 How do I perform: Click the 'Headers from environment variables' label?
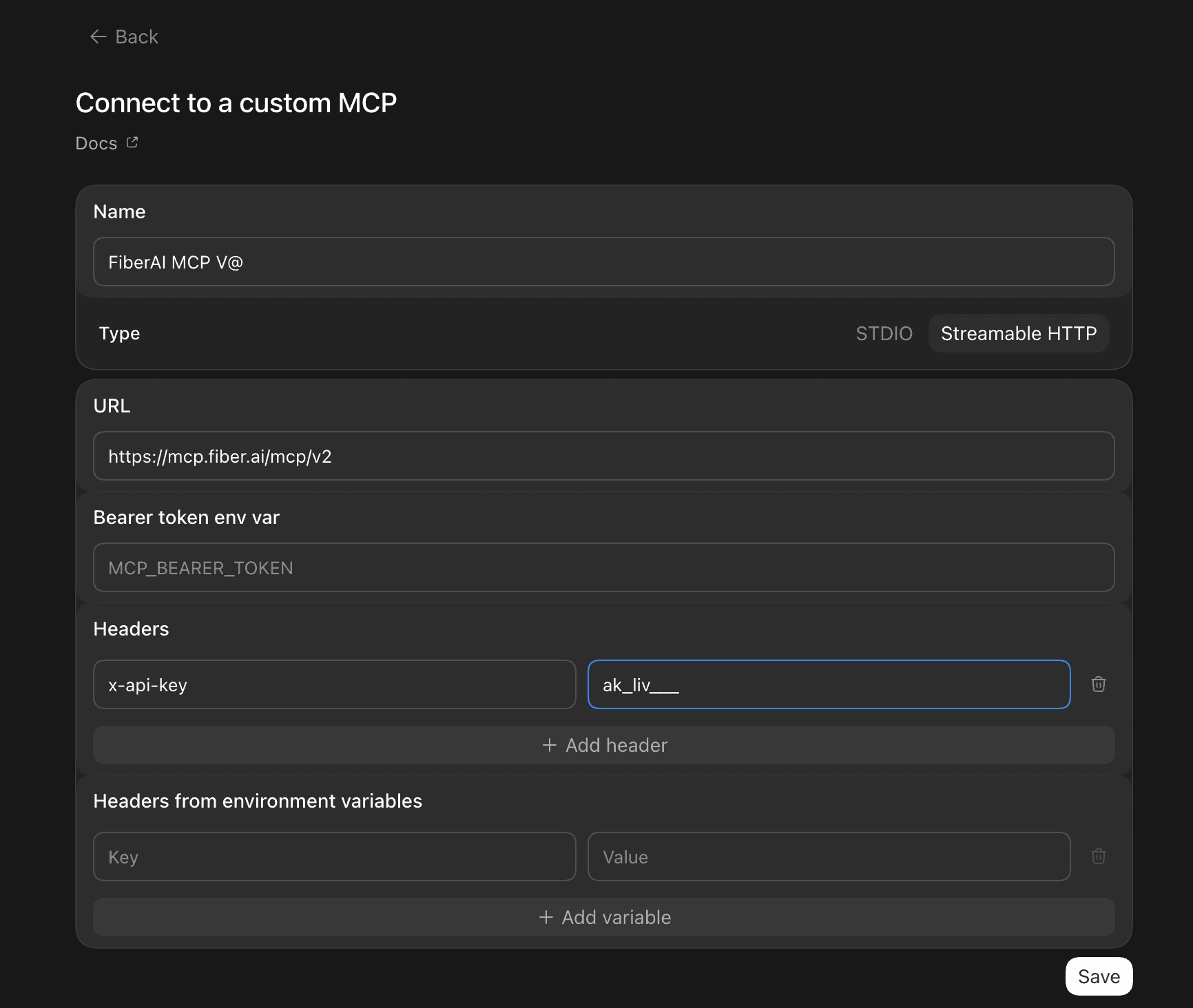258,801
